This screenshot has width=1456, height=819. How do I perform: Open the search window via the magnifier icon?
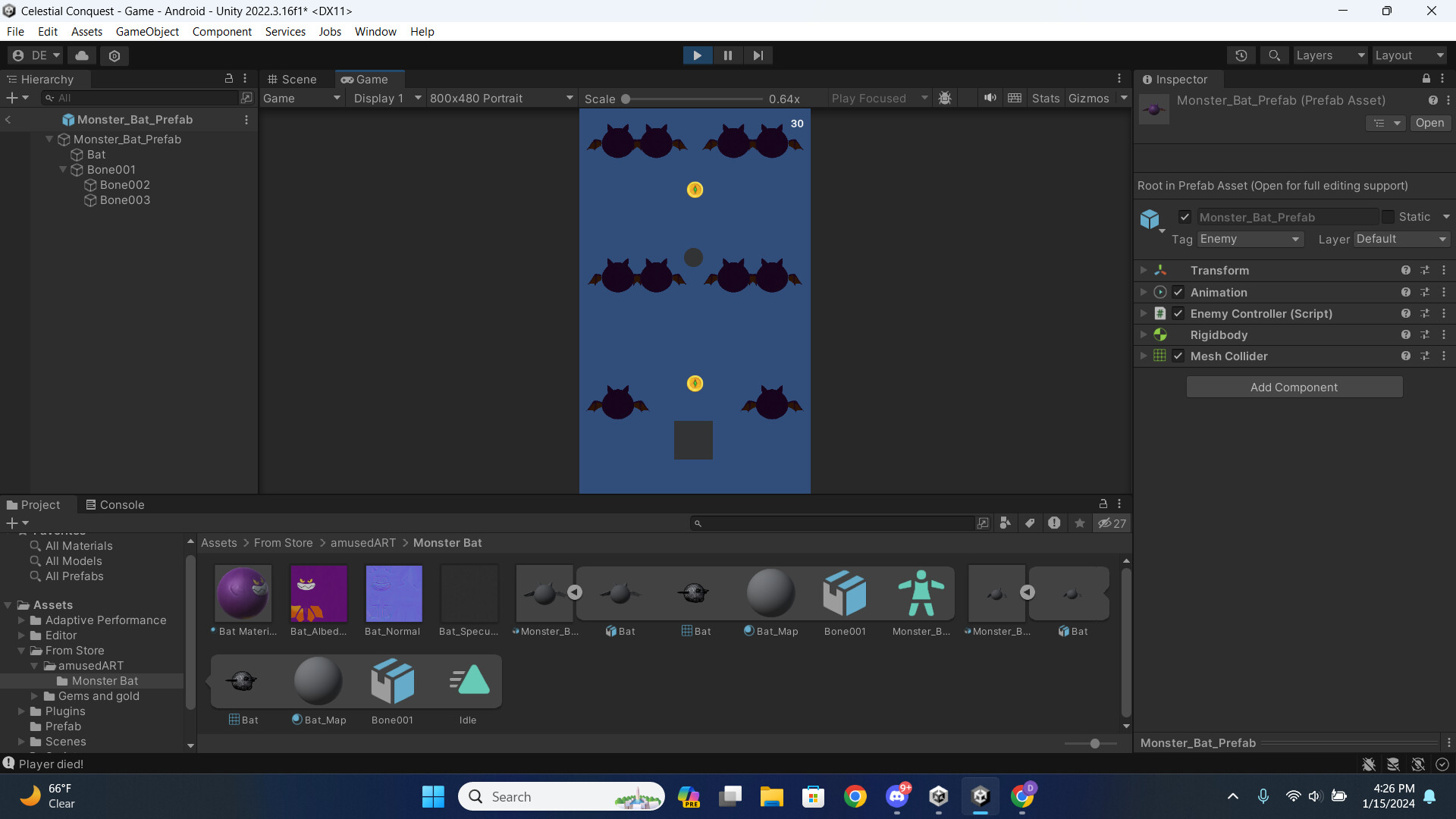[1274, 55]
